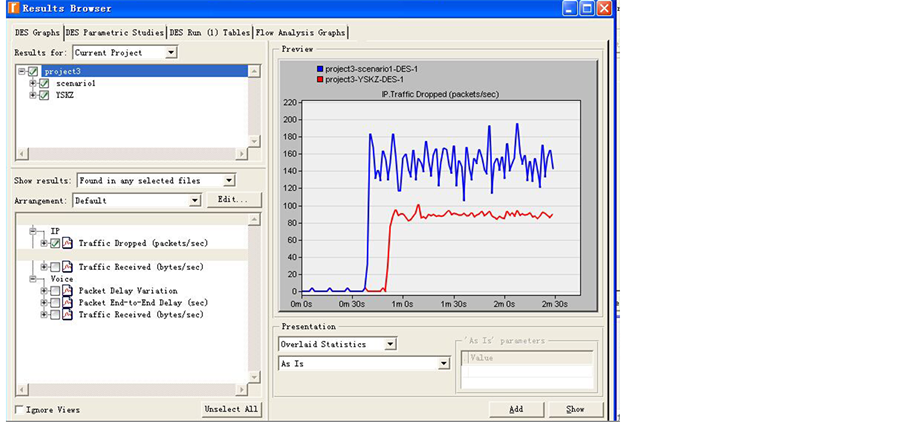Open the Overlaid Statistics presentation dropdown
Viewport: 903px width, 422px height.
390,344
